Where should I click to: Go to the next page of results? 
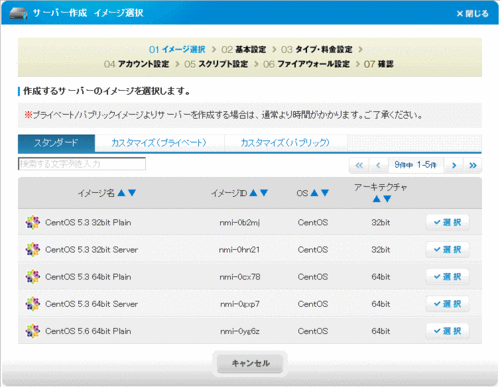[454, 165]
